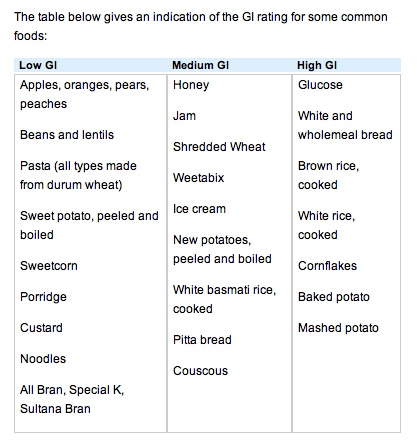Click the Glucose entry
The height and width of the screenshot is (444, 417).
(x=320, y=85)
